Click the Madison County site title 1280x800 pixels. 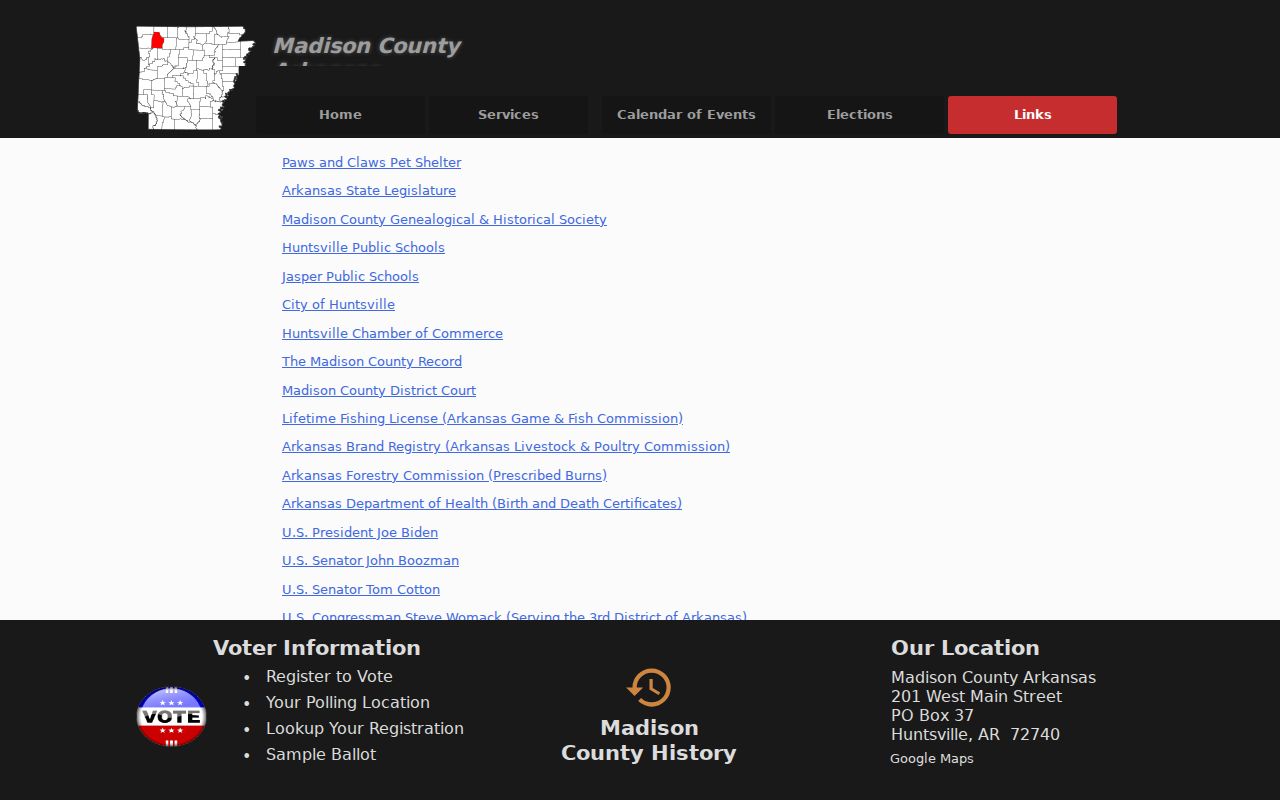[367, 46]
